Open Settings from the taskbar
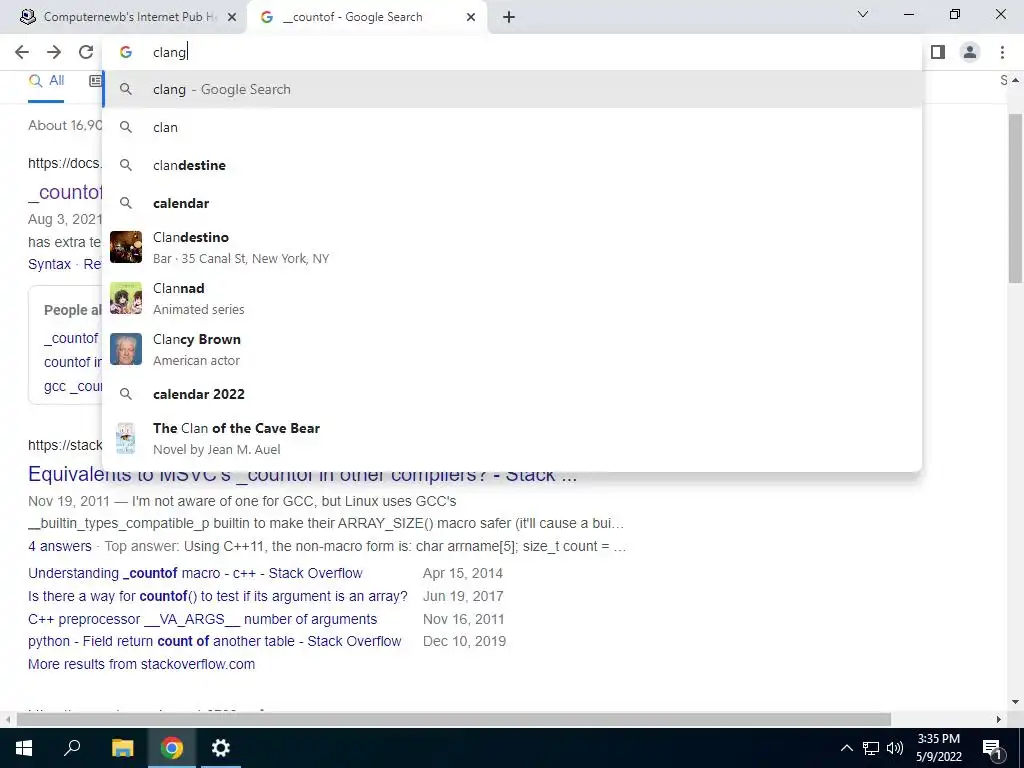1024x768 pixels. pyautogui.click(x=221, y=748)
